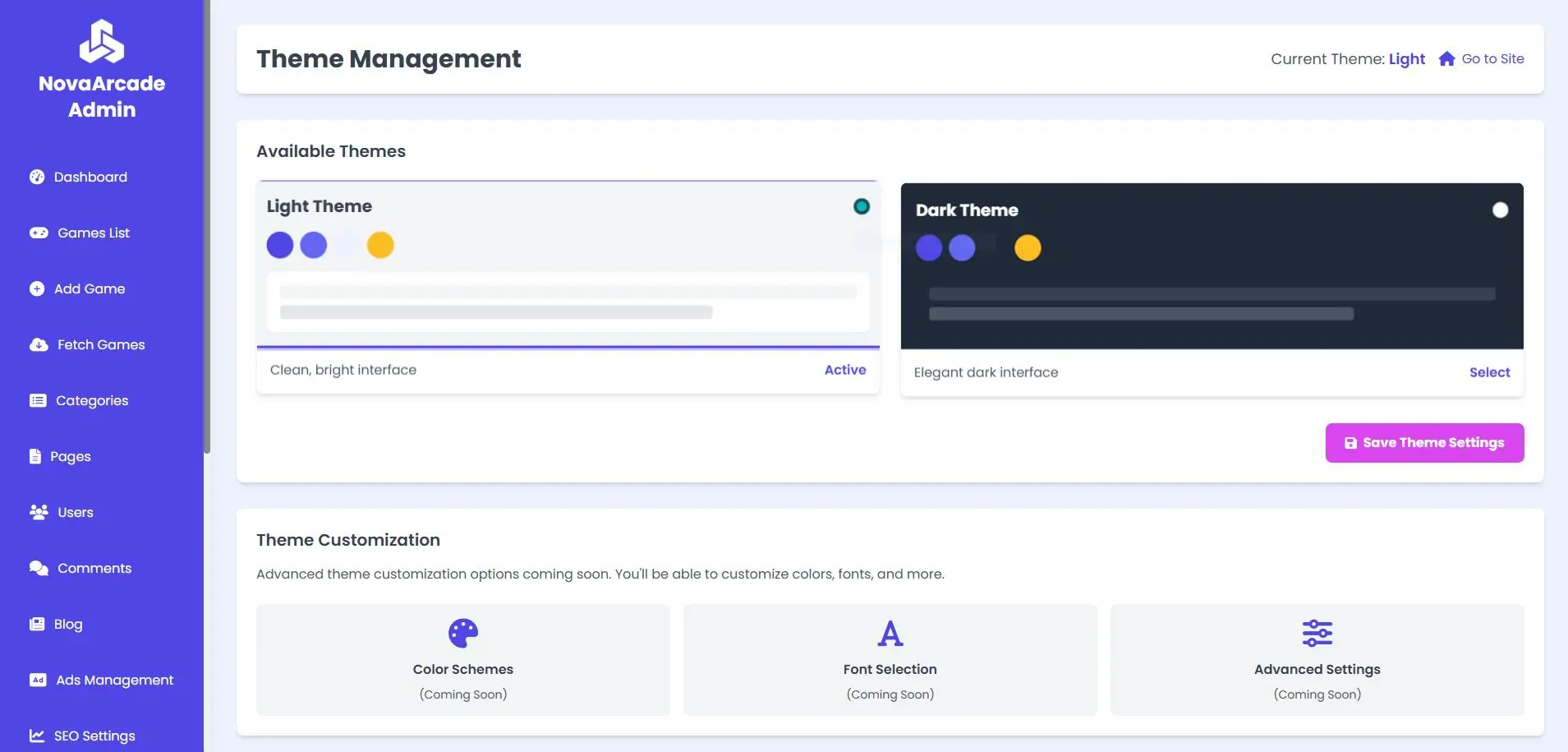Open Categories in the sidebar

91,400
